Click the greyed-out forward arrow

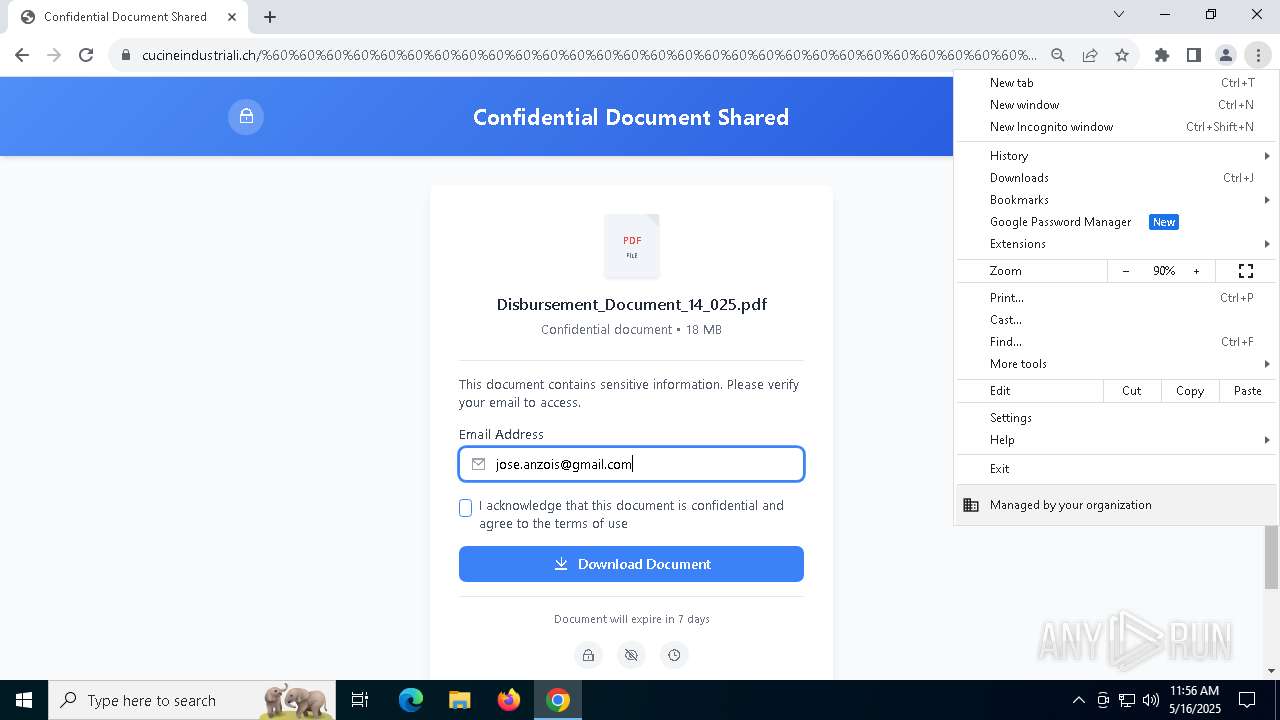pyautogui.click(x=54, y=55)
